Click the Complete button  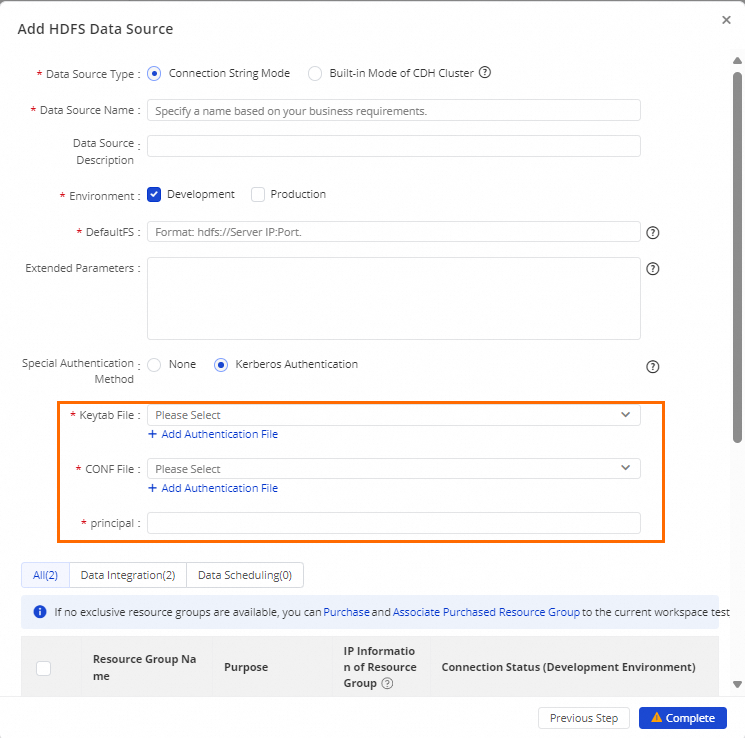[682, 718]
